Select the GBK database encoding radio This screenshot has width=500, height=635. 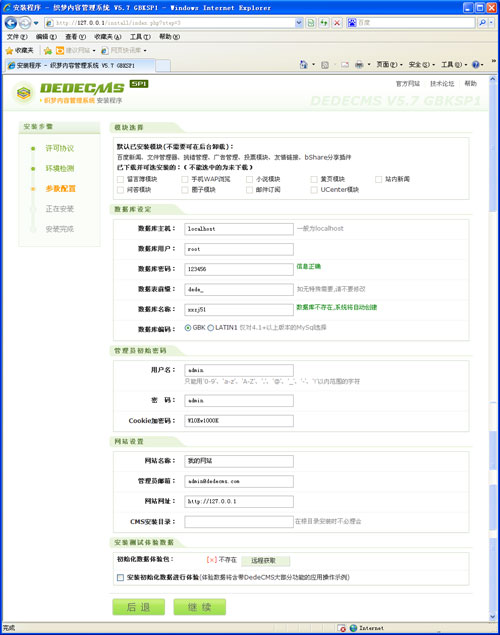[188, 328]
